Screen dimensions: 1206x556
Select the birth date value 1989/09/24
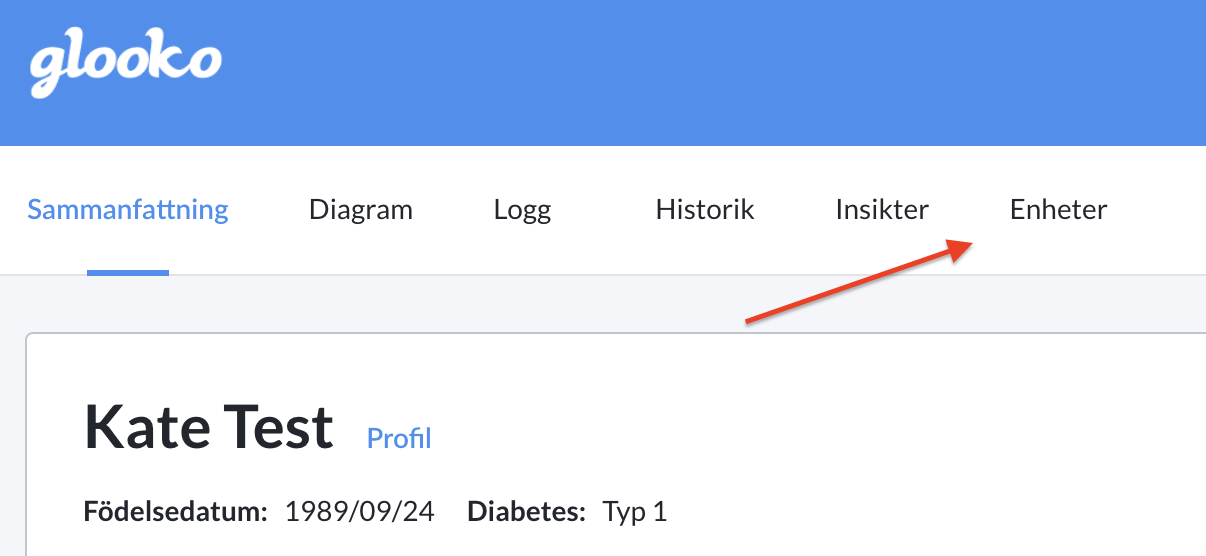[x=360, y=512]
